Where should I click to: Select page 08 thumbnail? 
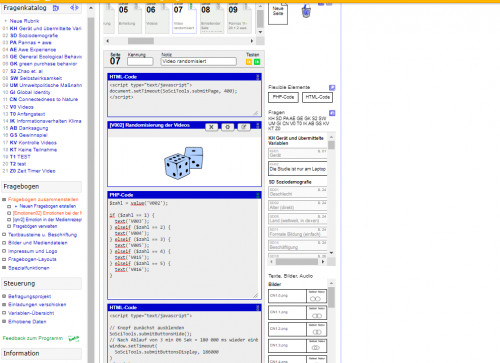(x=212, y=18)
